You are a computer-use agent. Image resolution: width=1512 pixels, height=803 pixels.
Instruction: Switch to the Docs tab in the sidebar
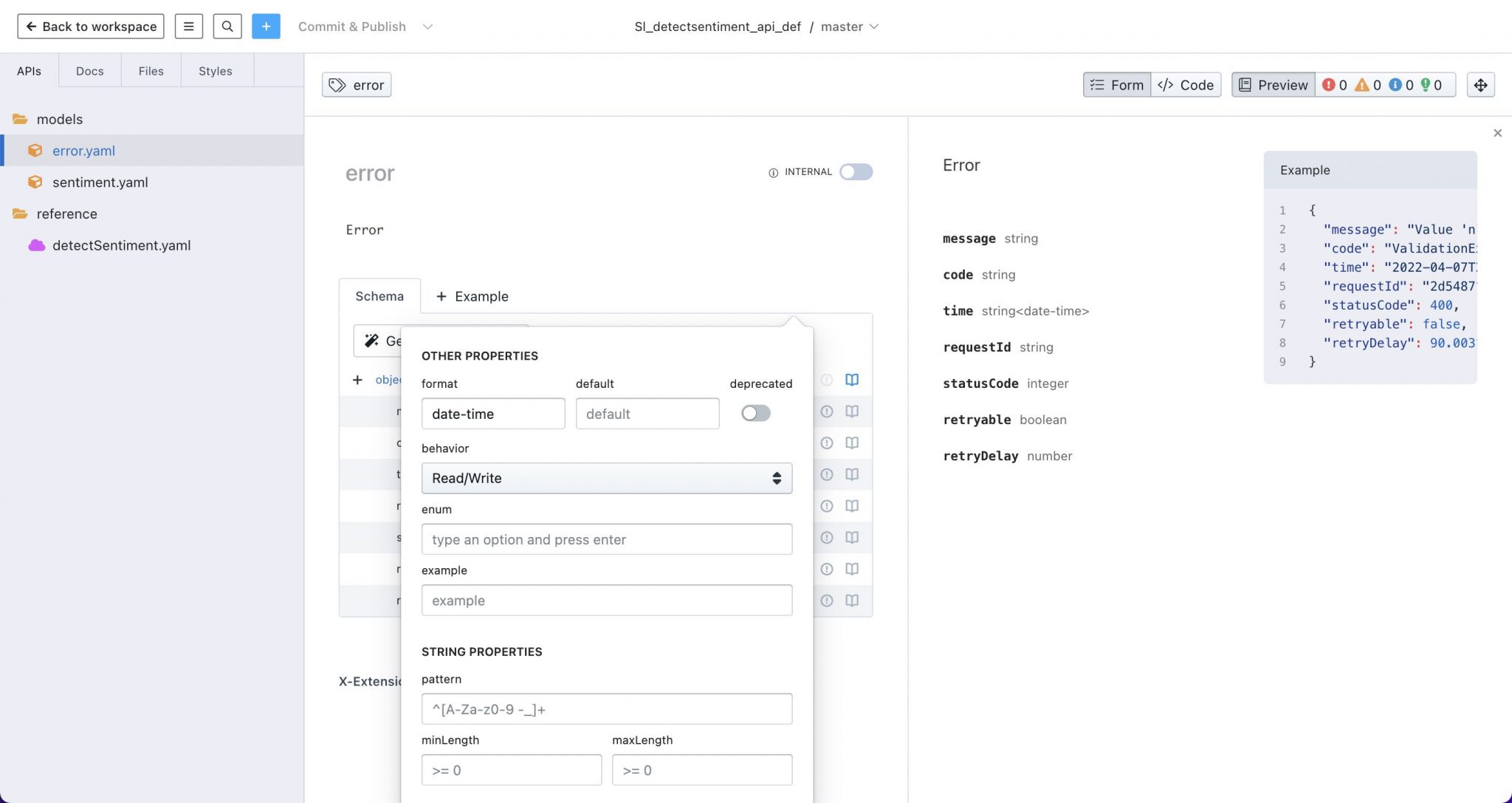pos(89,71)
